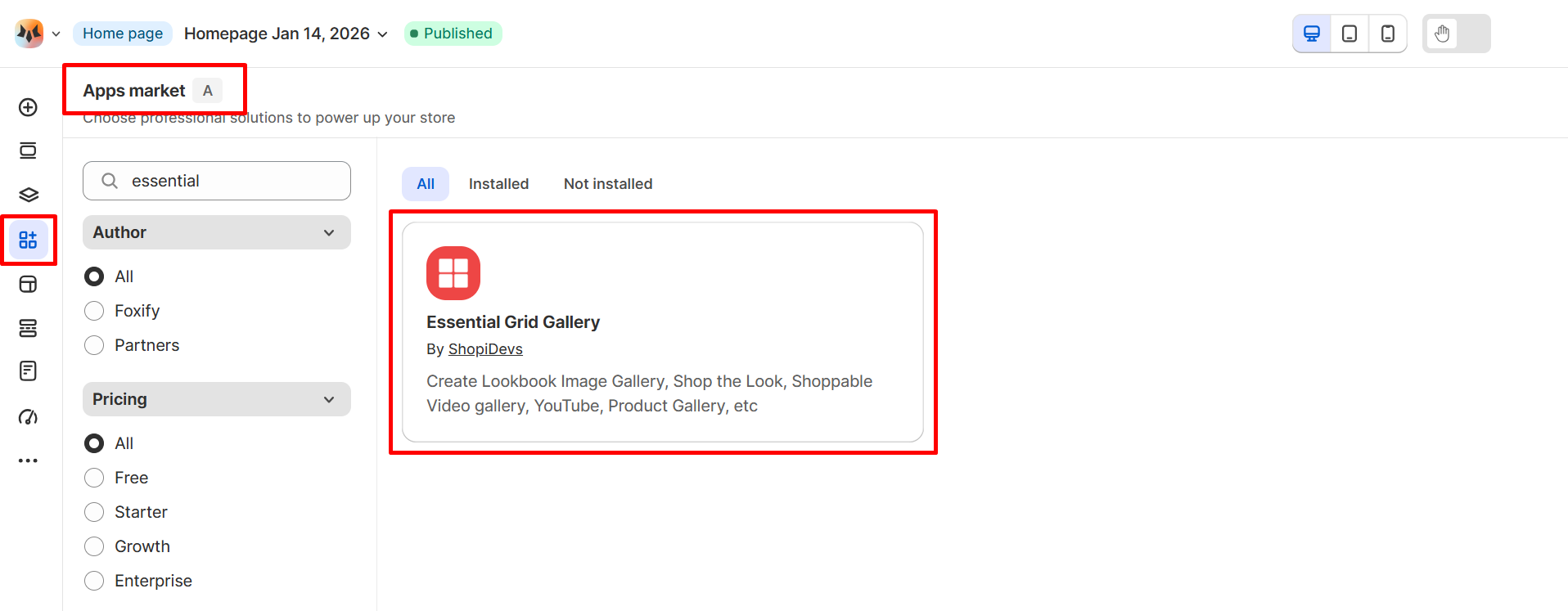Click the add element plus icon
Screen dimensions: 1568x611
28,107
